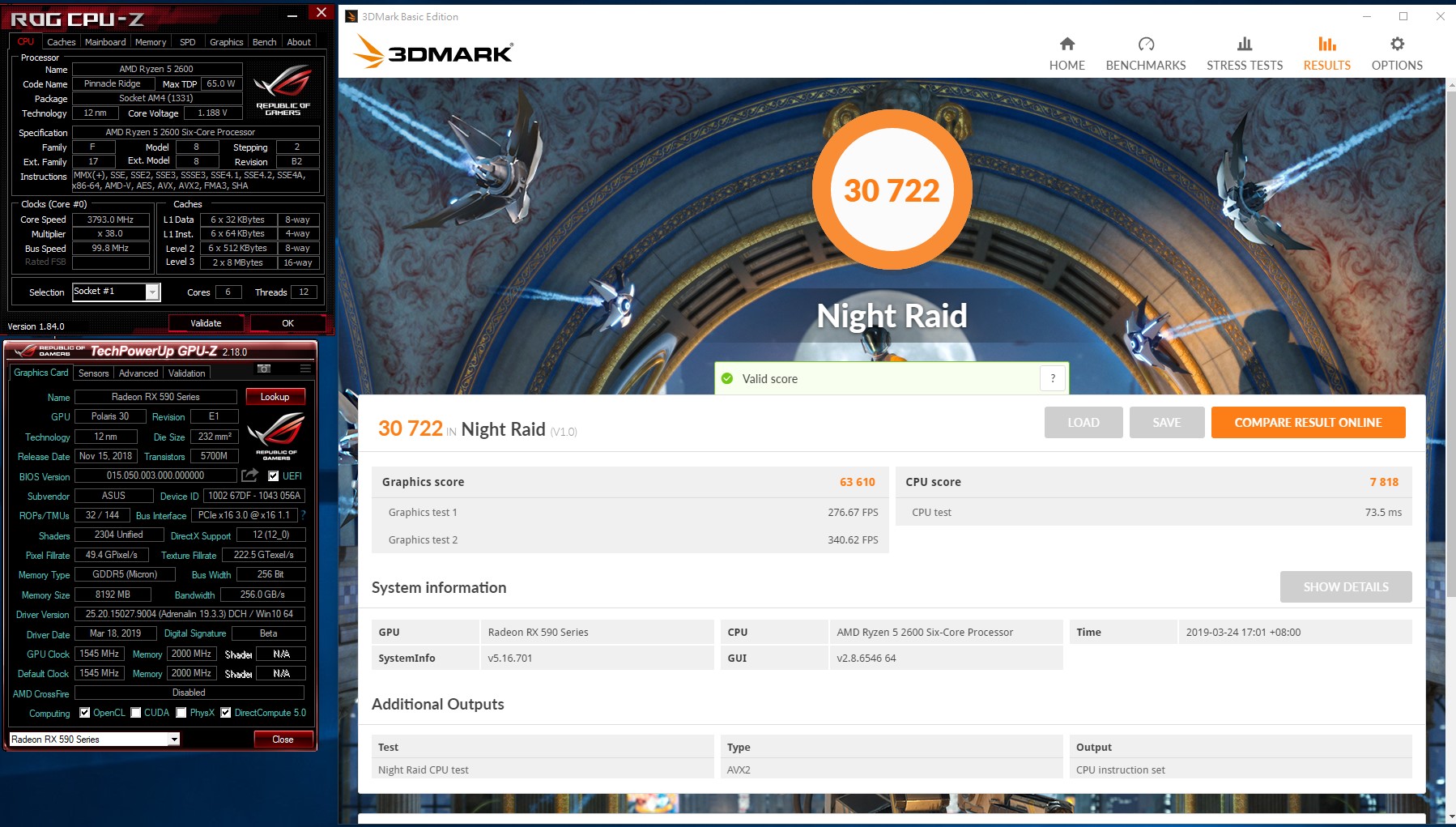Click the LOAD button
This screenshot has width=1456, height=827.
[x=1083, y=422]
